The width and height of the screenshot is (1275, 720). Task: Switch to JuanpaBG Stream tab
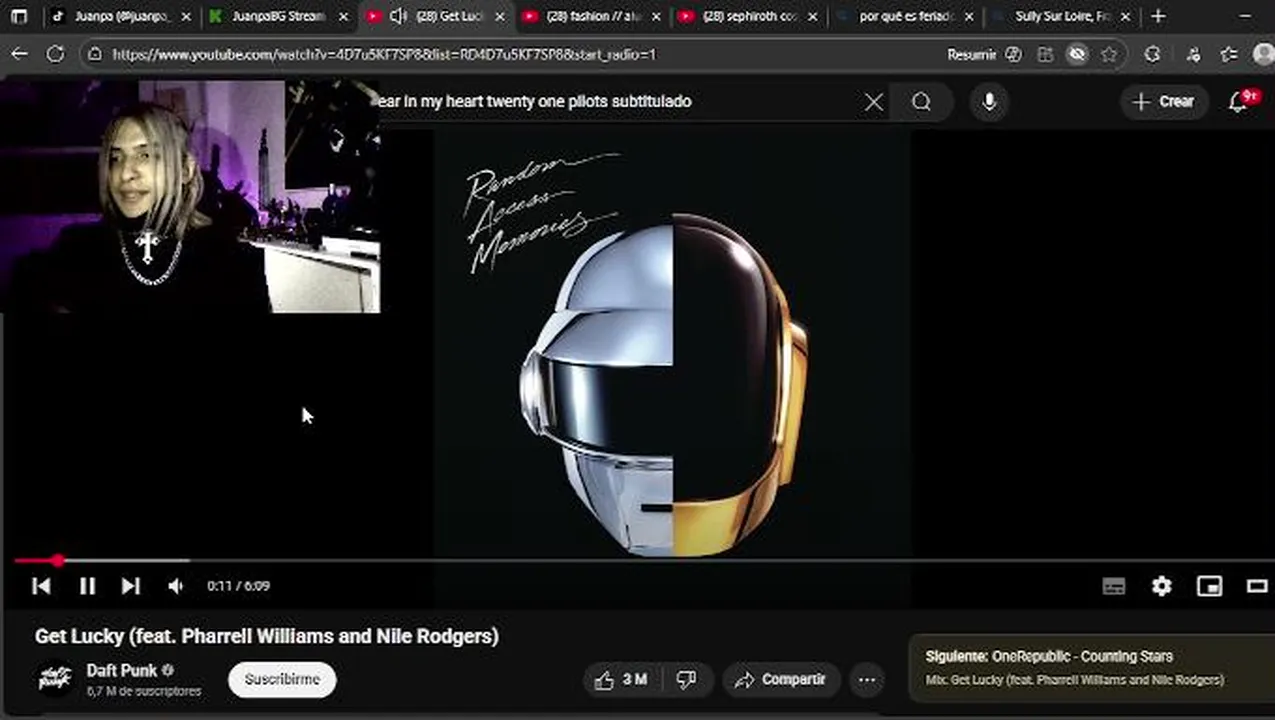coord(278,16)
